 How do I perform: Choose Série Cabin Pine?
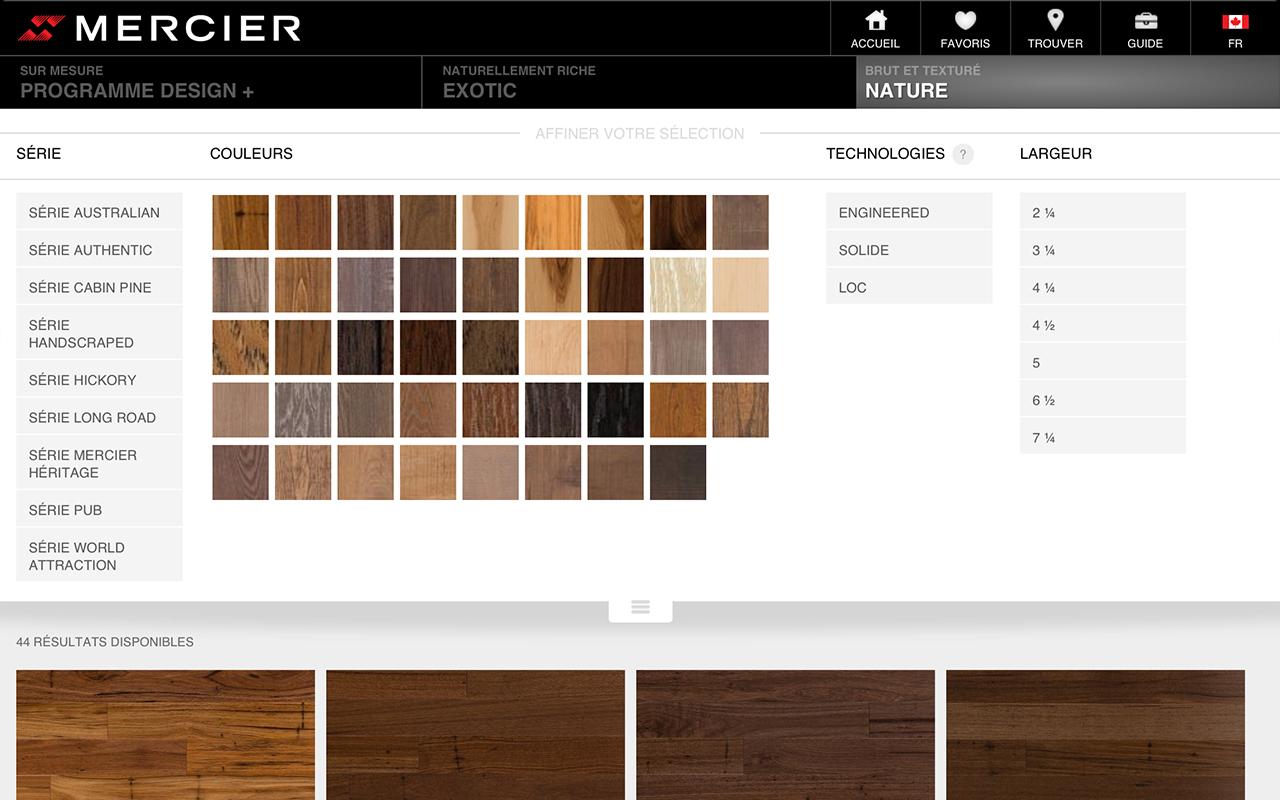click(99, 287)
